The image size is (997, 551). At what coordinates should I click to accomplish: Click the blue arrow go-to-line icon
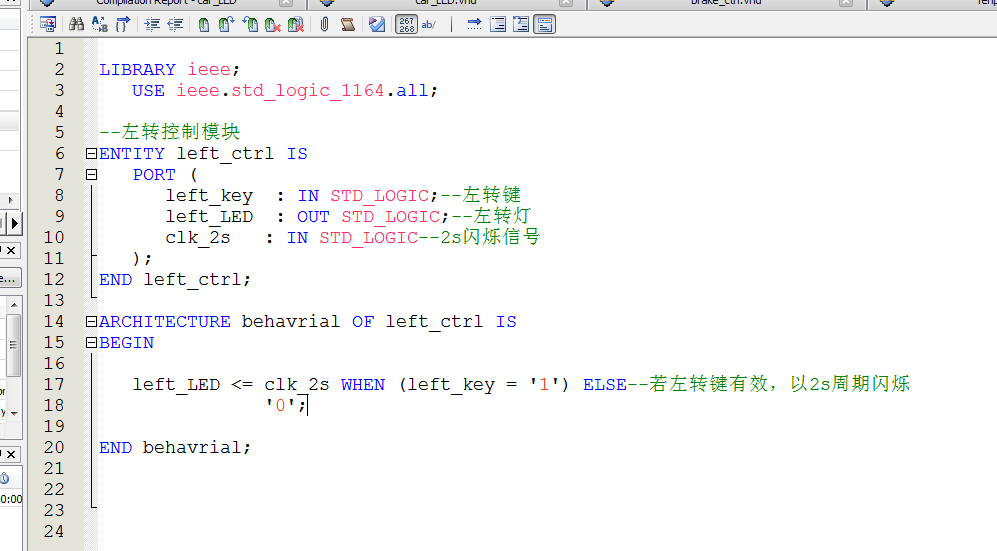[x=474, y=24]
